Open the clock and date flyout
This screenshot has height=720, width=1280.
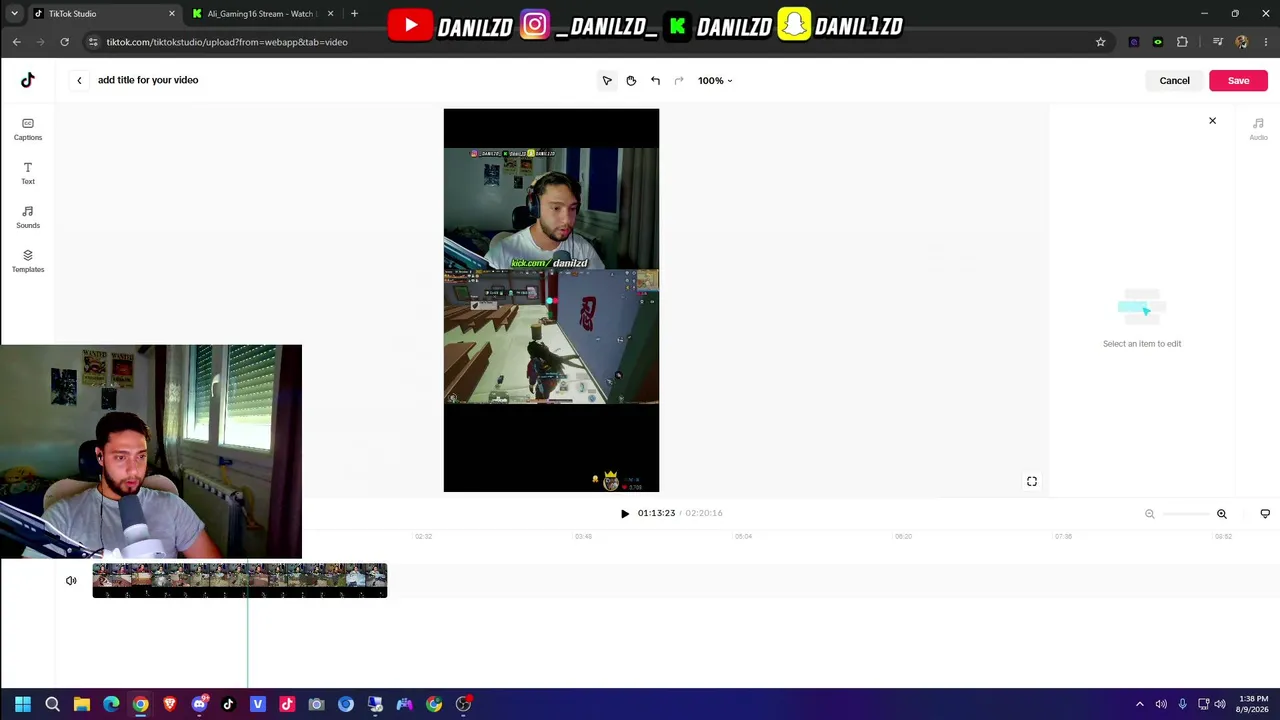pos(1252,704)
